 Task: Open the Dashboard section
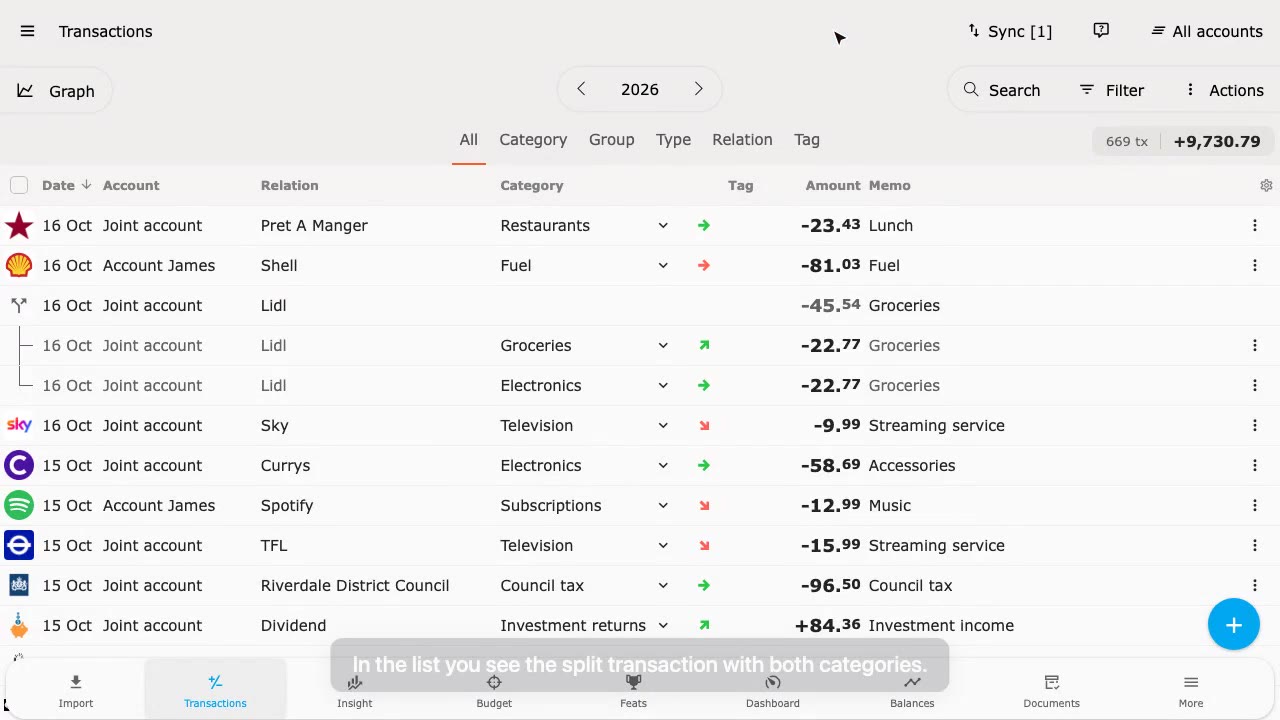(x=773, y=691)
